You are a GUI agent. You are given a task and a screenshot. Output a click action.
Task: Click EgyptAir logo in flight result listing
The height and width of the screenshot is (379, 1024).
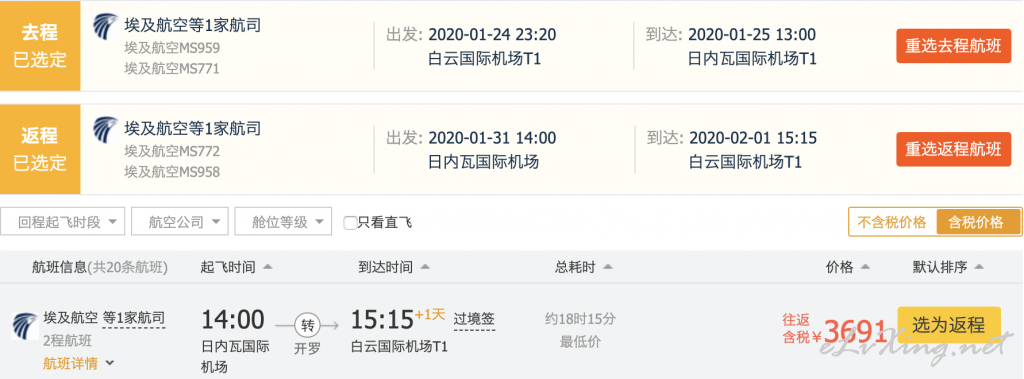(25, 325)
